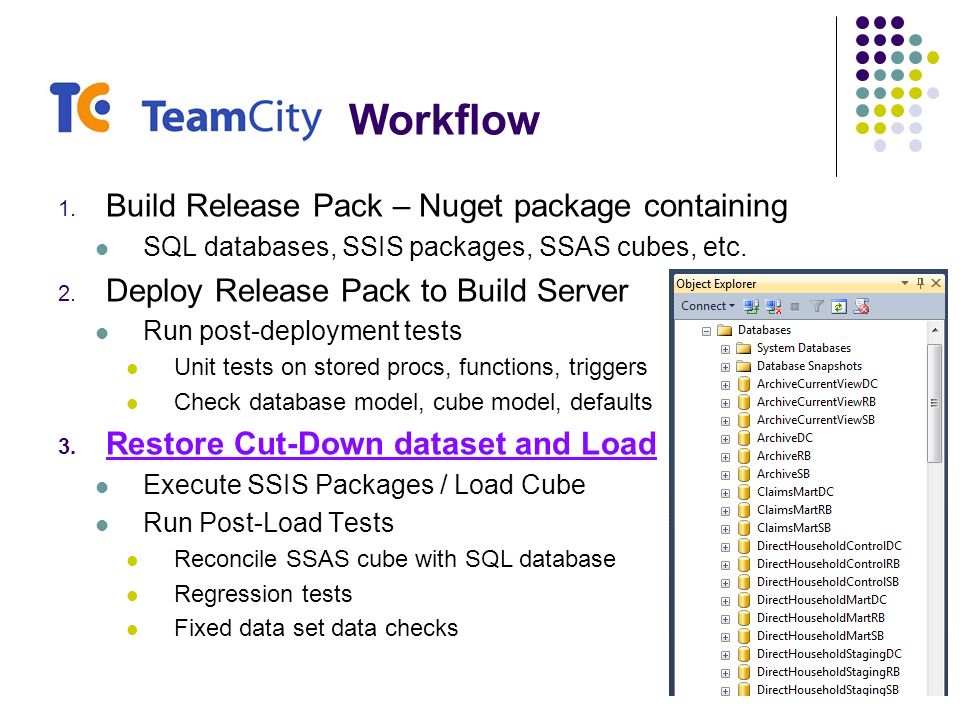Expand the ClaimsMartDC database node

click(726, 493)
